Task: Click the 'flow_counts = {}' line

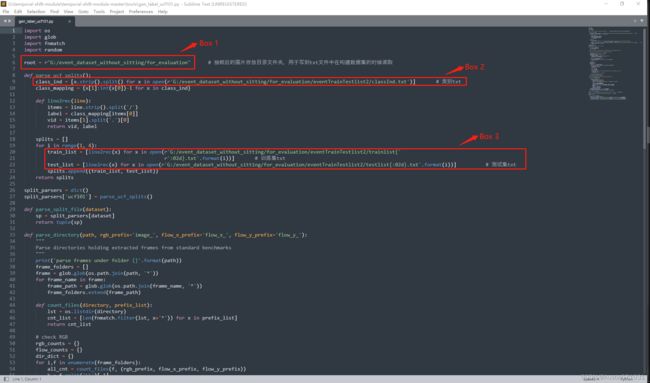Action: 59,350
